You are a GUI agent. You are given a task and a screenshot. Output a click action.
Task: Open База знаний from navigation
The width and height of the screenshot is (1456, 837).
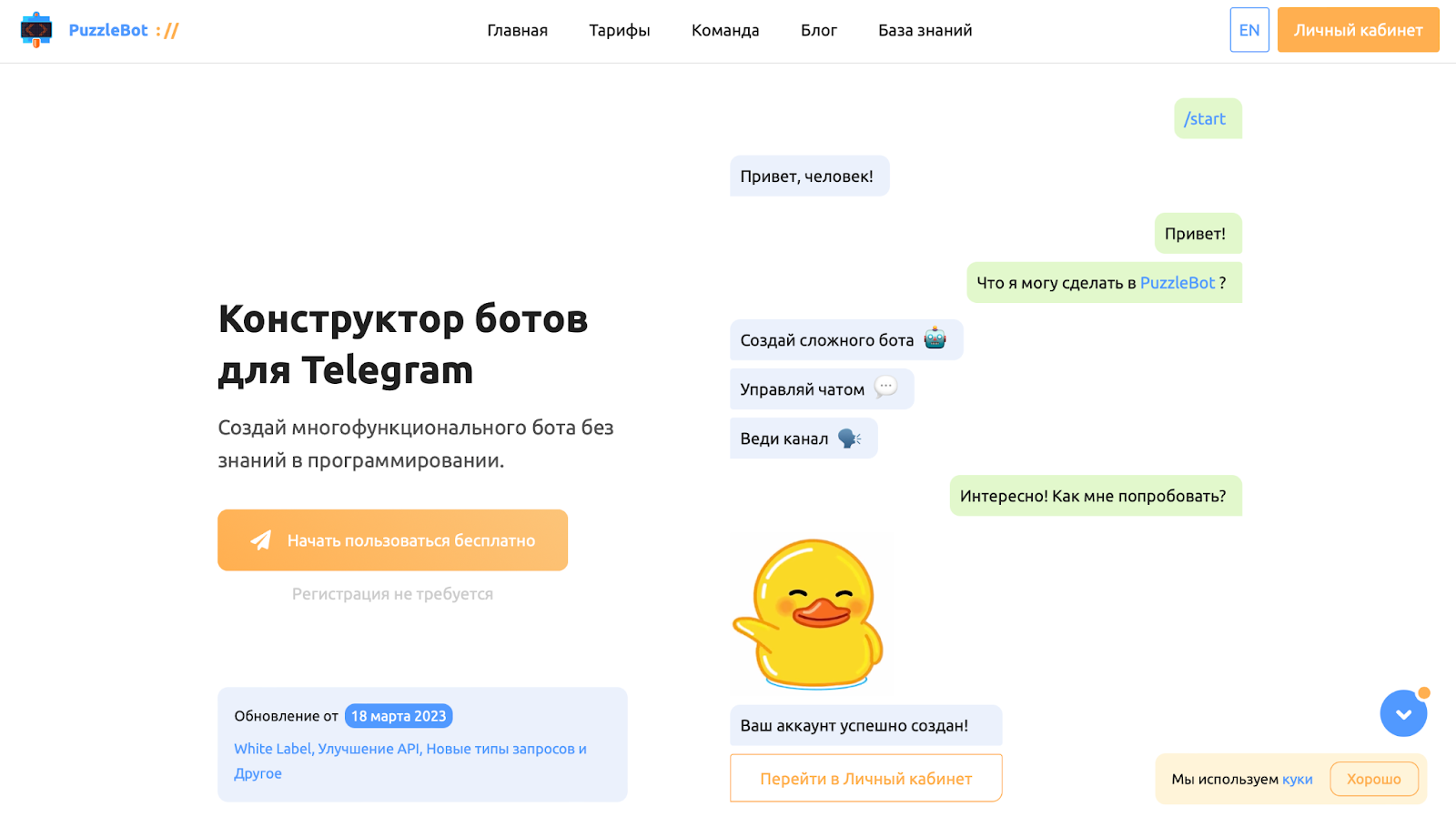[x=925, y=30]
